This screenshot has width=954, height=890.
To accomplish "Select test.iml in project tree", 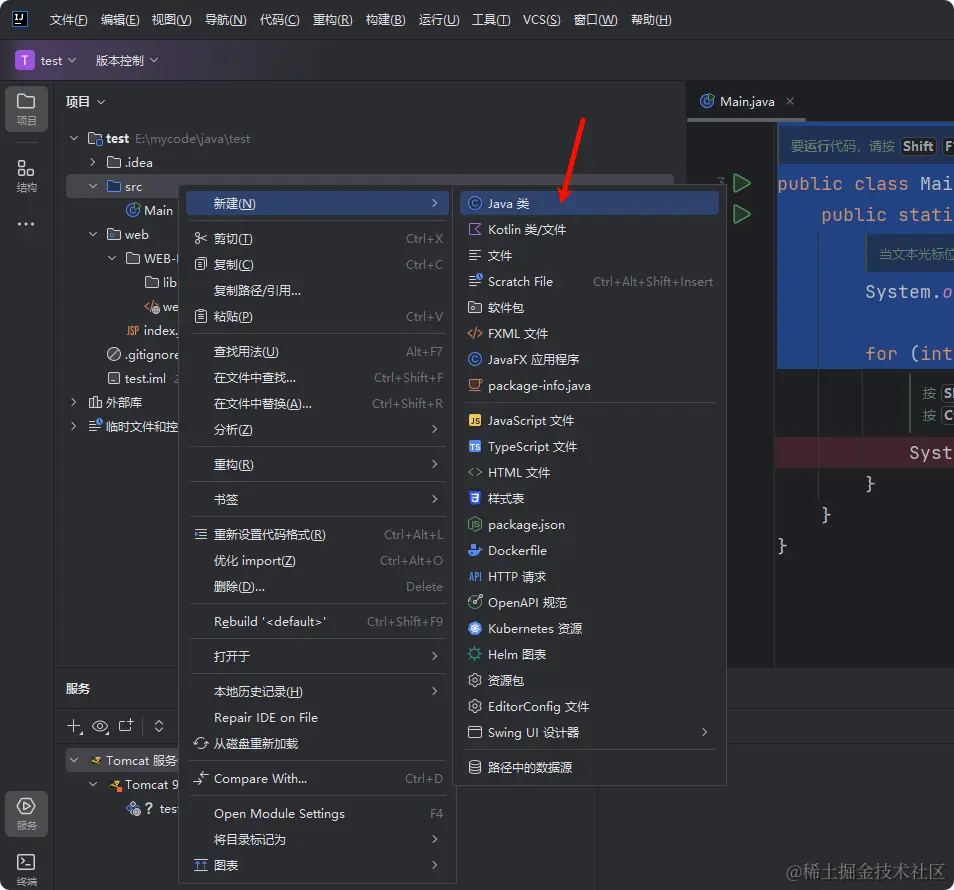I will tap(138, 378).
